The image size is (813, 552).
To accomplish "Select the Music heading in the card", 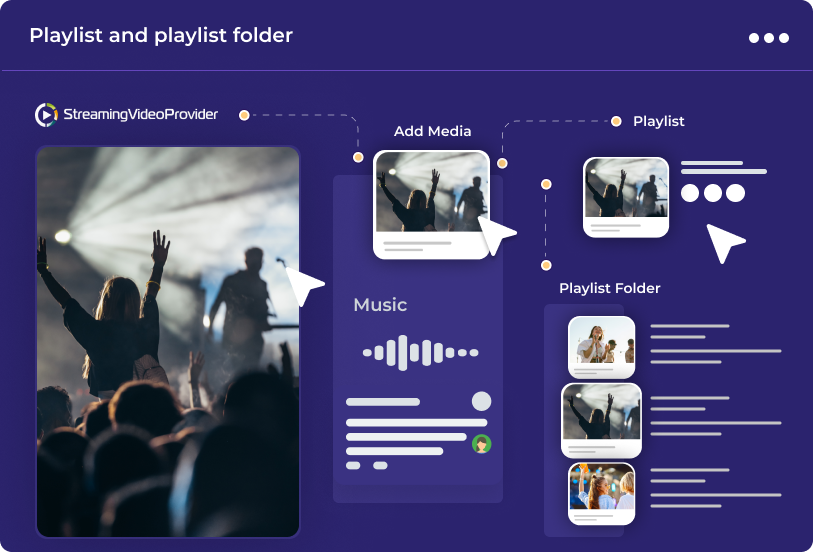I will pyautogui.click(x=380, y=305).
